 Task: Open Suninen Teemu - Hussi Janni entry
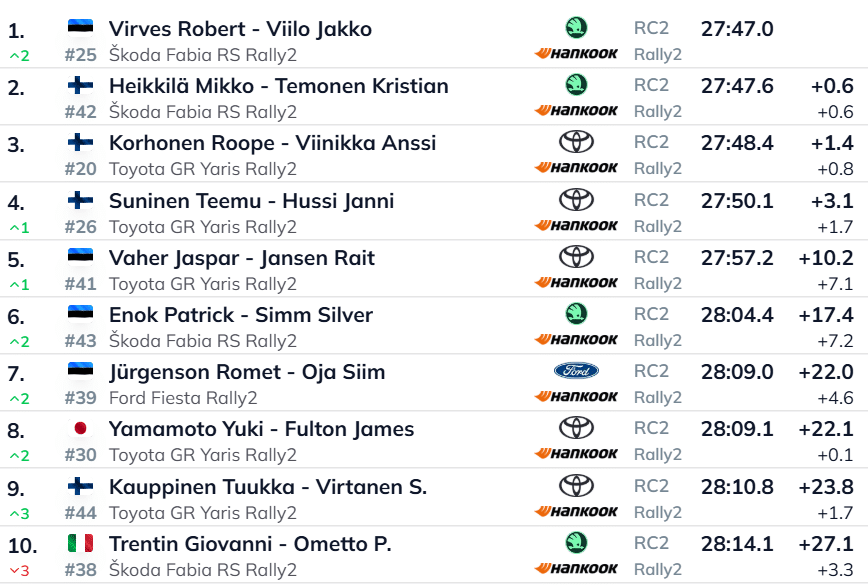click(x=251, y=201)
